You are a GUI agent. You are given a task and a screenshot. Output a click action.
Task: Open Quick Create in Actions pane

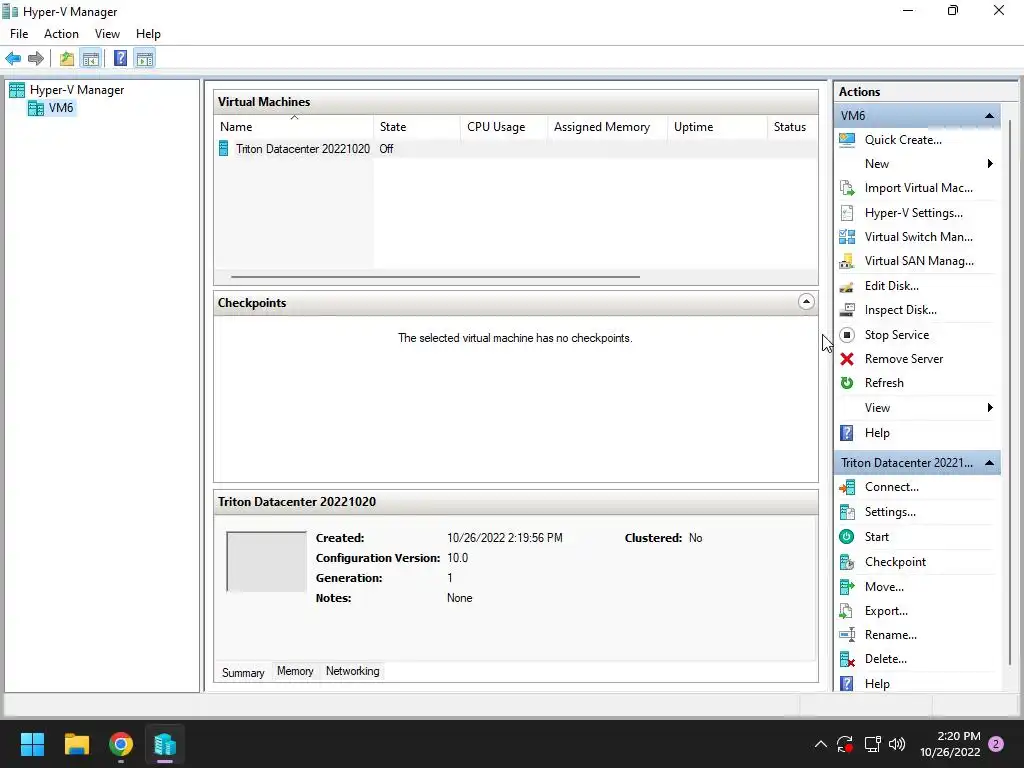point(903,140)
